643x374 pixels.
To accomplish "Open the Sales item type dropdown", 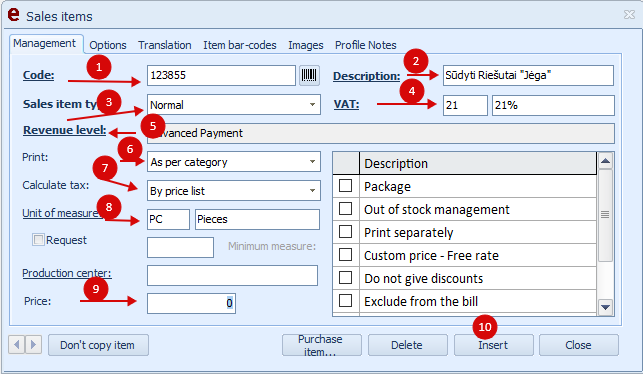I will pyautogui.click(x=312, y=105).
